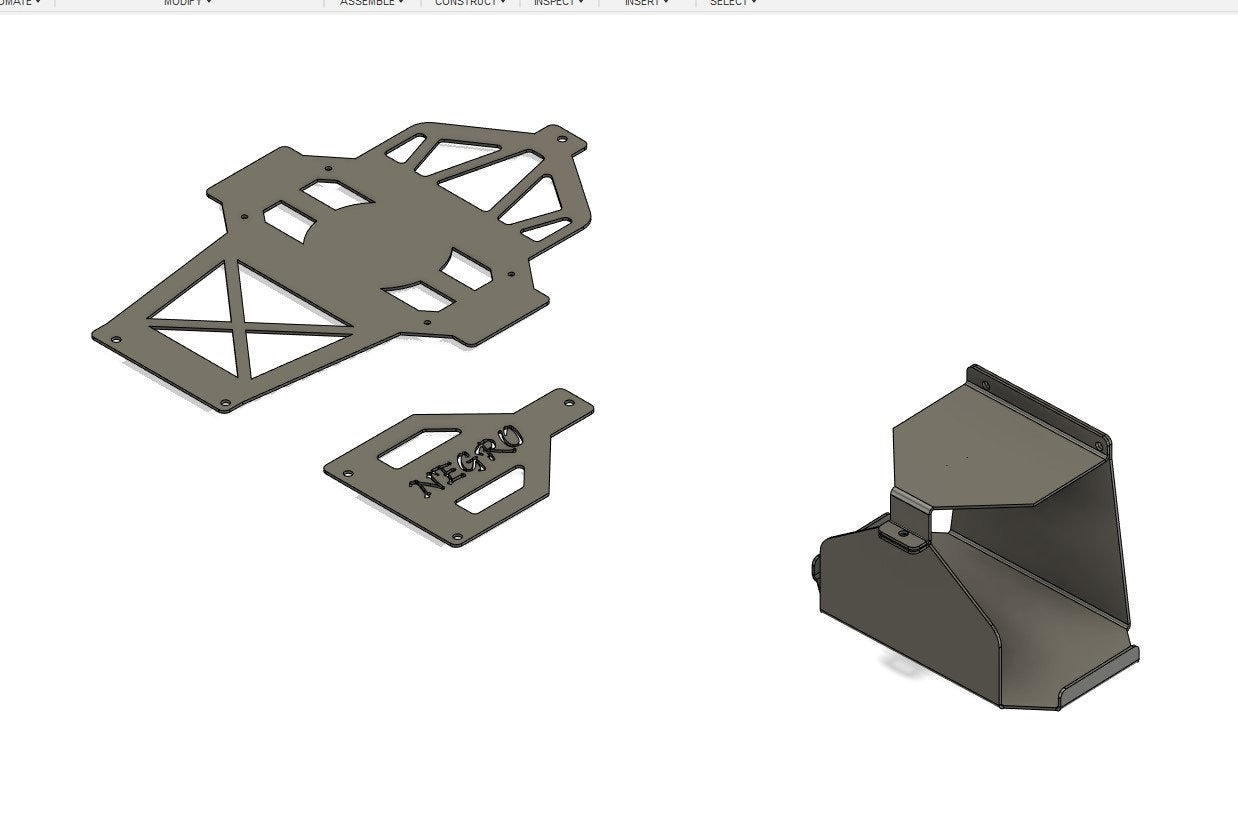The width and height of the screenshot is (1238, 821).
Task: Open the INSERT toolbar dropdown
Action: 646,3
